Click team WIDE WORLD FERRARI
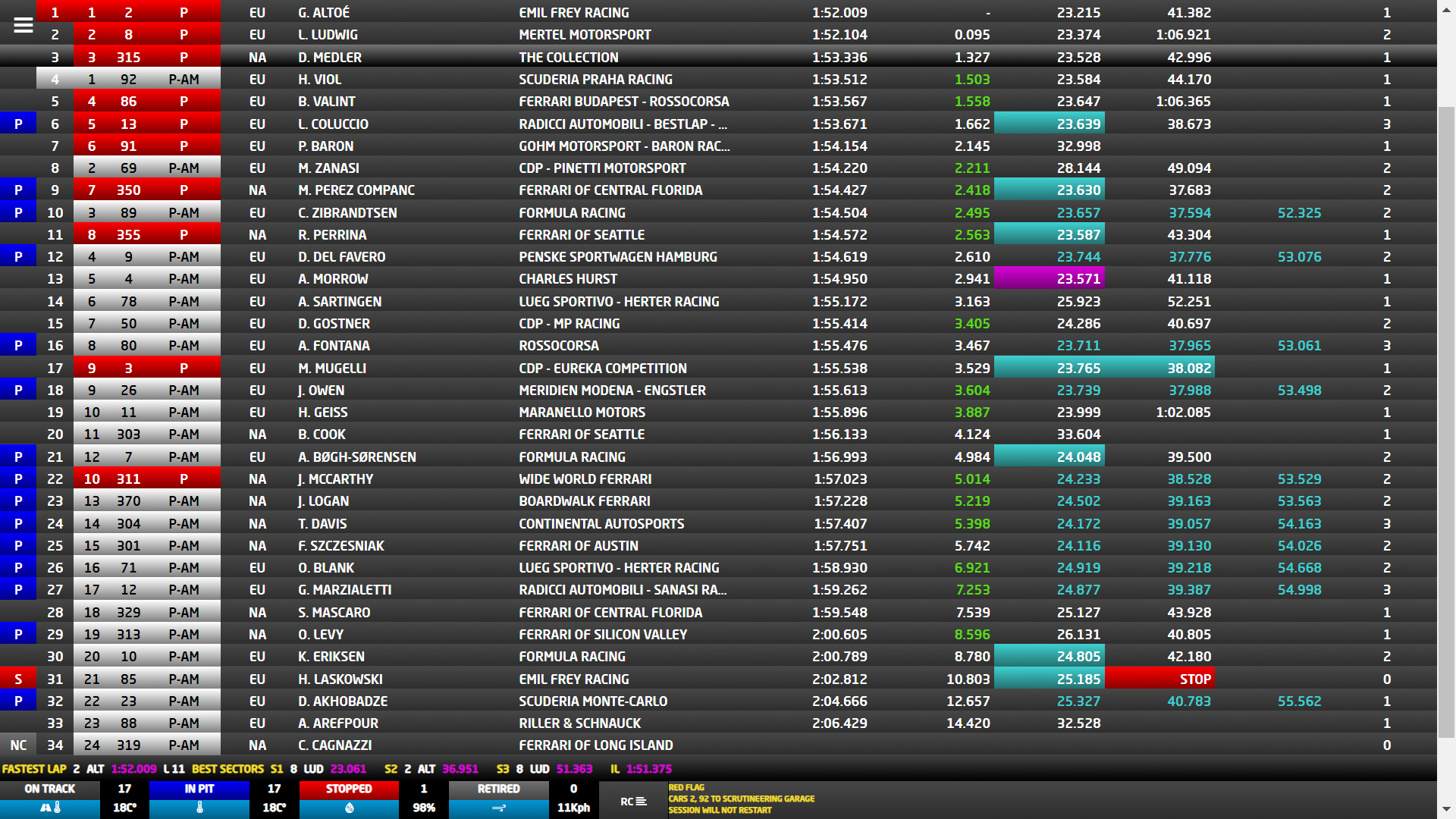Screen dimensions: 1456x819 pos(585,479)
